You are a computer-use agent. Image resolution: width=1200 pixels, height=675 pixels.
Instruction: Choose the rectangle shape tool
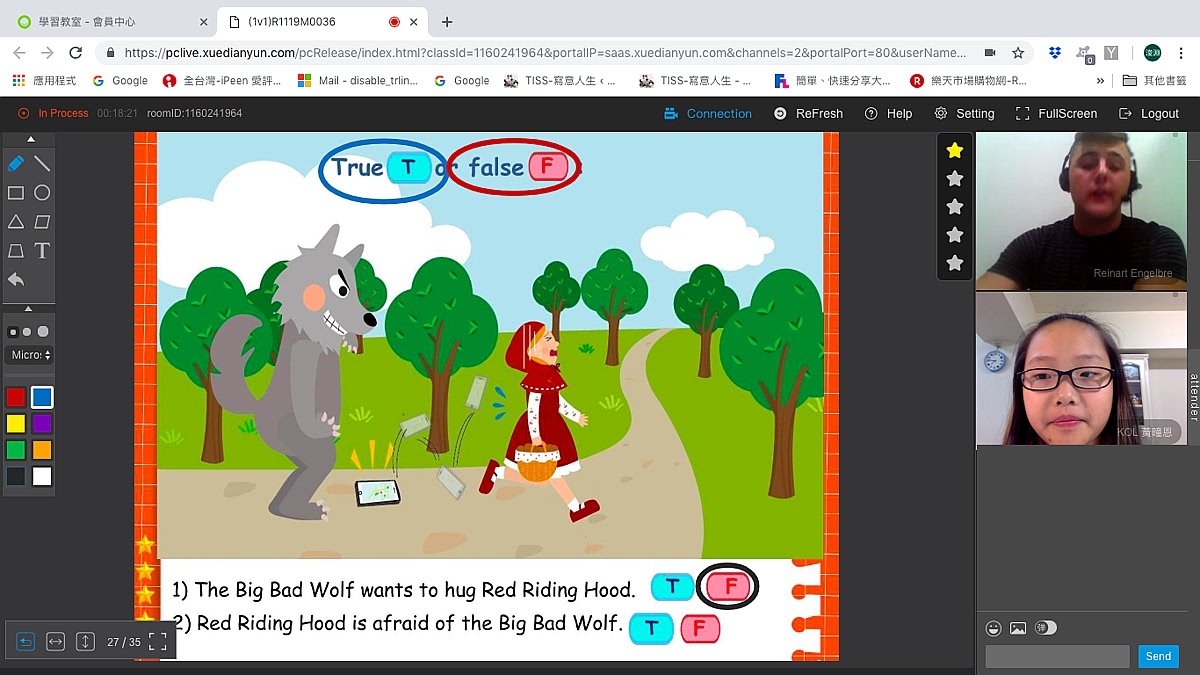point(16,193)
